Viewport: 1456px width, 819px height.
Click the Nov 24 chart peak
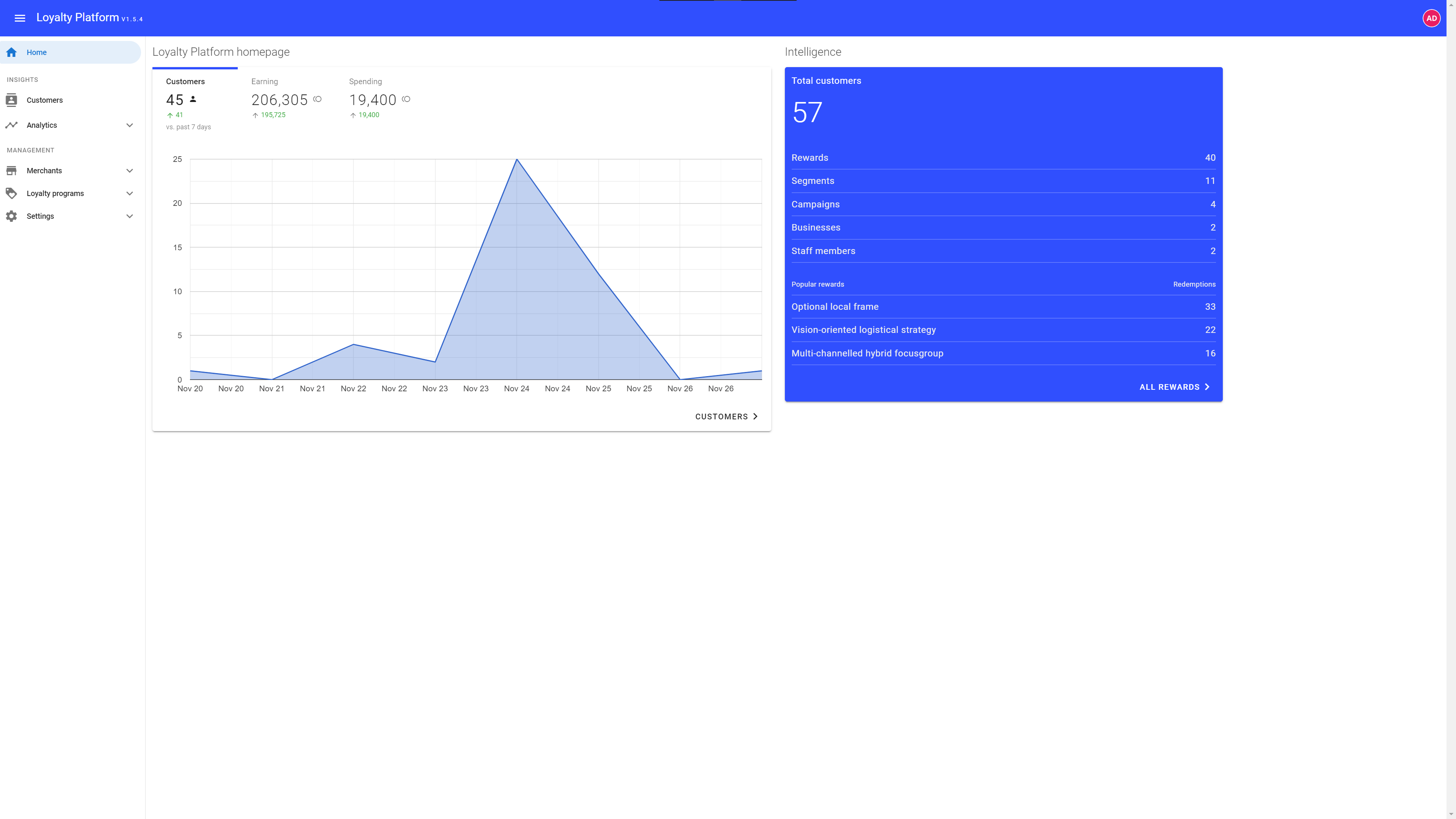pyautogui.click(x=516, y=160)
